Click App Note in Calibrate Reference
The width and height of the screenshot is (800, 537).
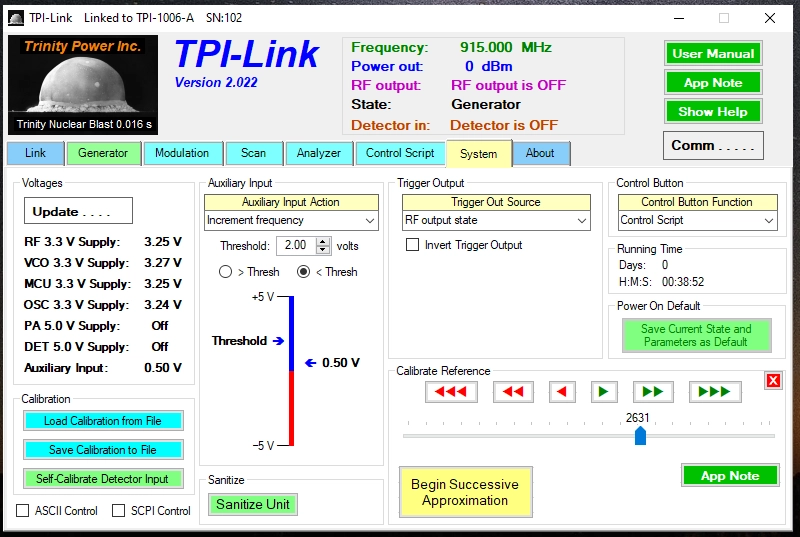pyautogui.click(x=730, y=476)
